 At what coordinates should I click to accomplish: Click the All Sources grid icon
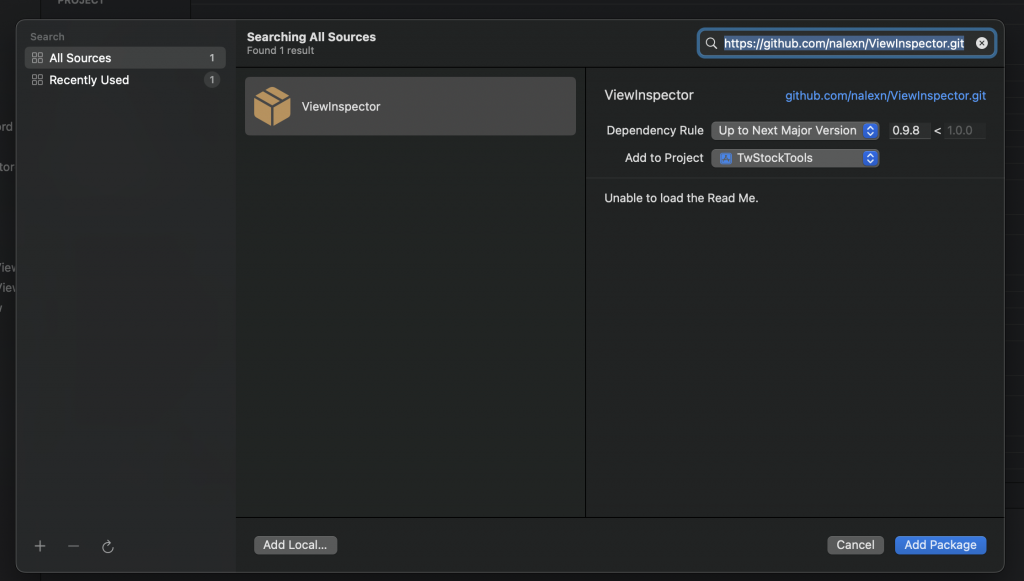point(37,58)
